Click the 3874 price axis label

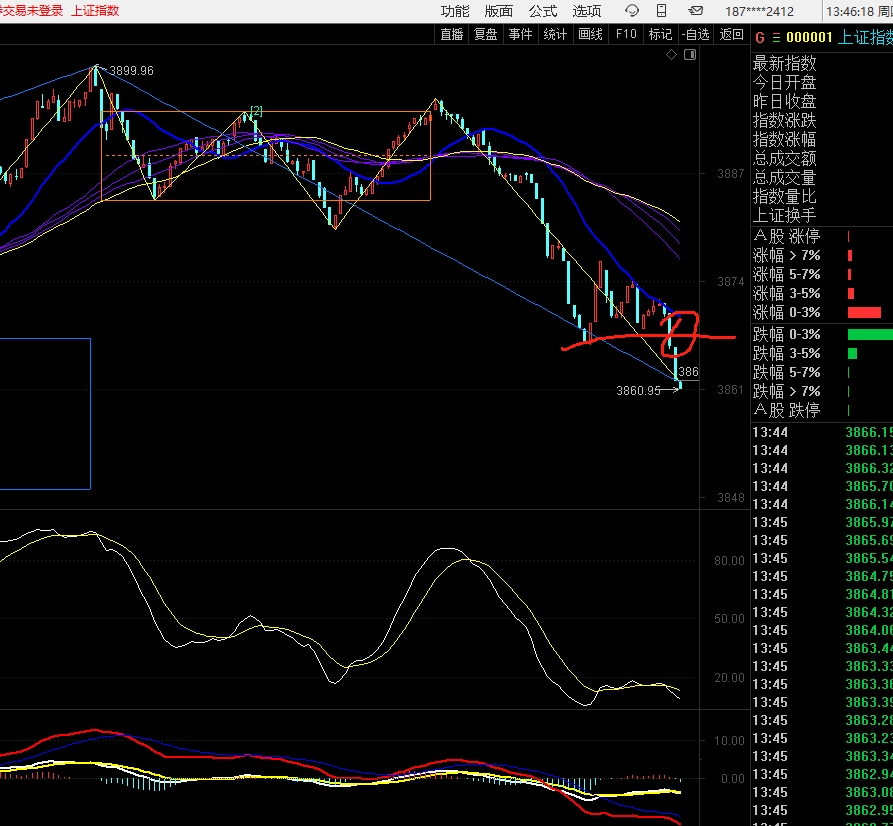731,281
